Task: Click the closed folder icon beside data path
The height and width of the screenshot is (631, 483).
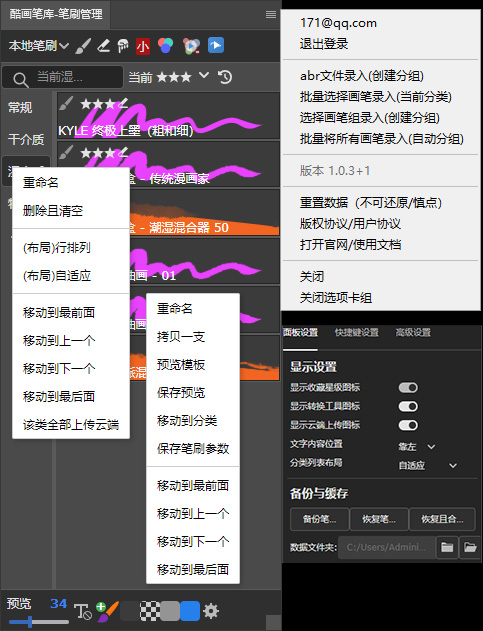Action: (x=447, y=547)
